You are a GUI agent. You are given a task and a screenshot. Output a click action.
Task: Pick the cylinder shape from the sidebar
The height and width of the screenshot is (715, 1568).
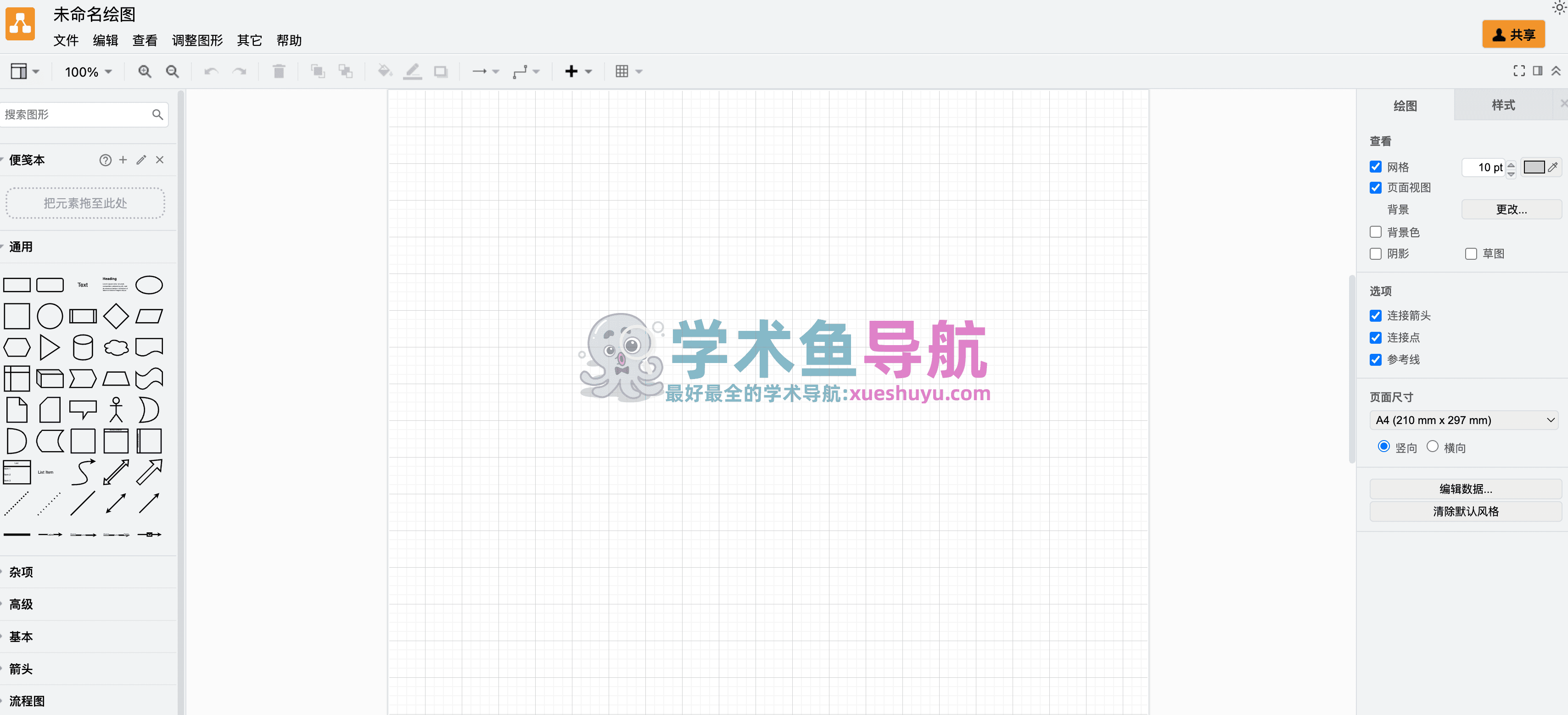point(83,347)
